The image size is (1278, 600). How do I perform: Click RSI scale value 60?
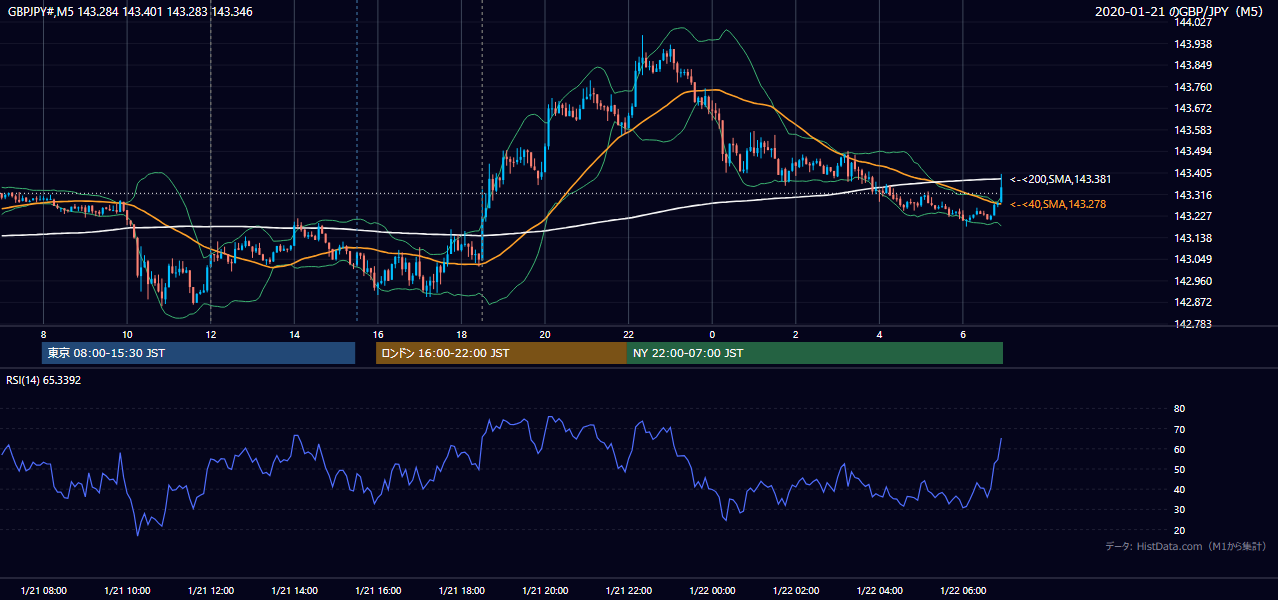(1179, 449)
